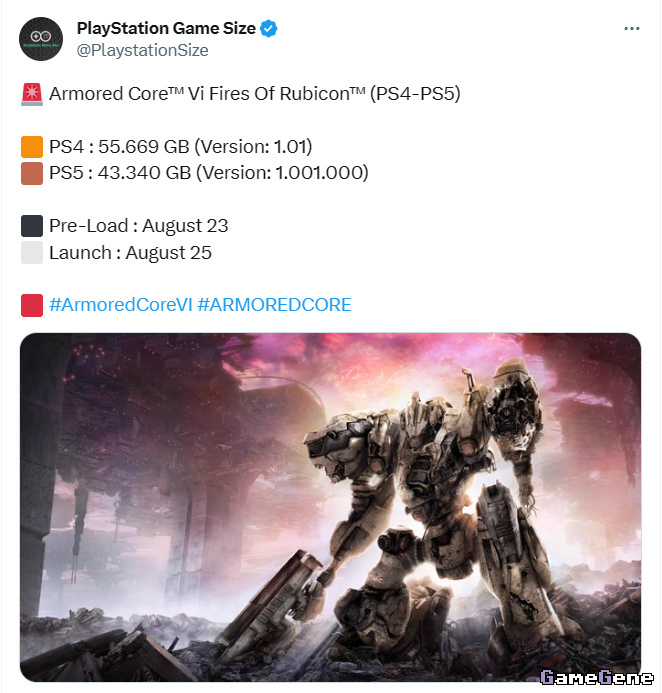
Task: Click the dark square beside Pre-Load
Action: (x=32, y=226)
